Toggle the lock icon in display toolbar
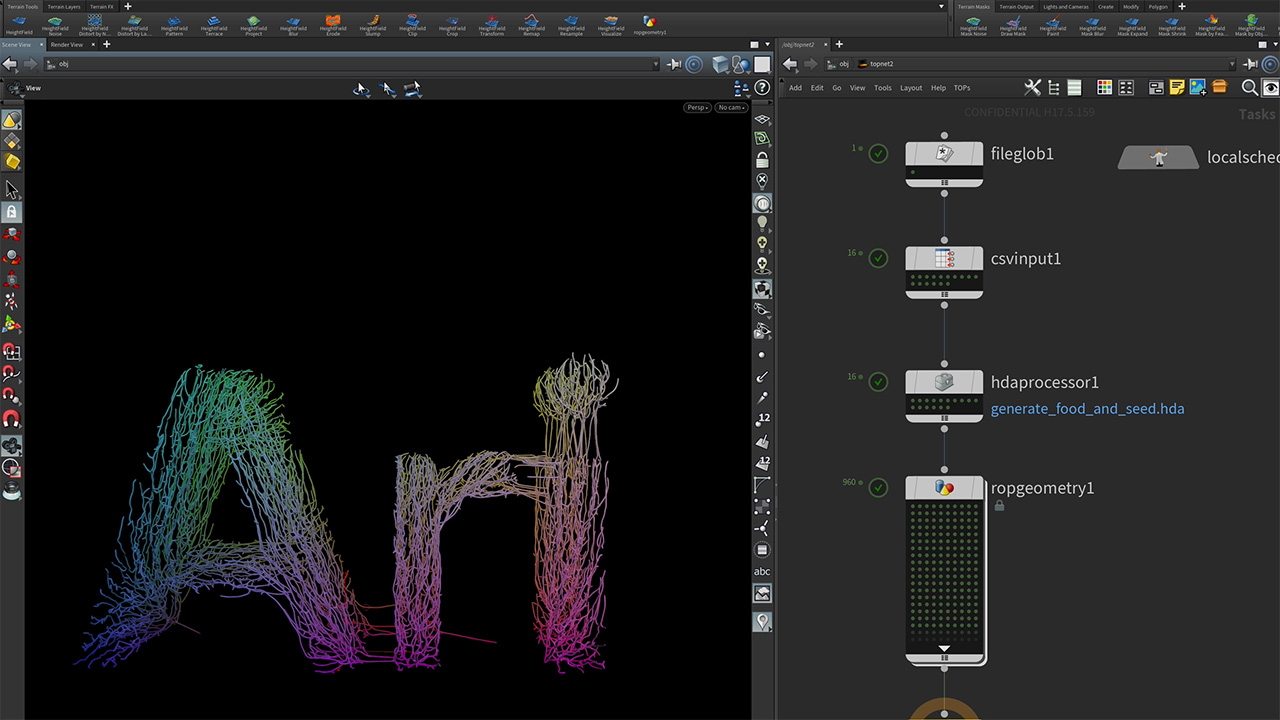This screenshot has width=1280, height=720. (x=762, y=160)
